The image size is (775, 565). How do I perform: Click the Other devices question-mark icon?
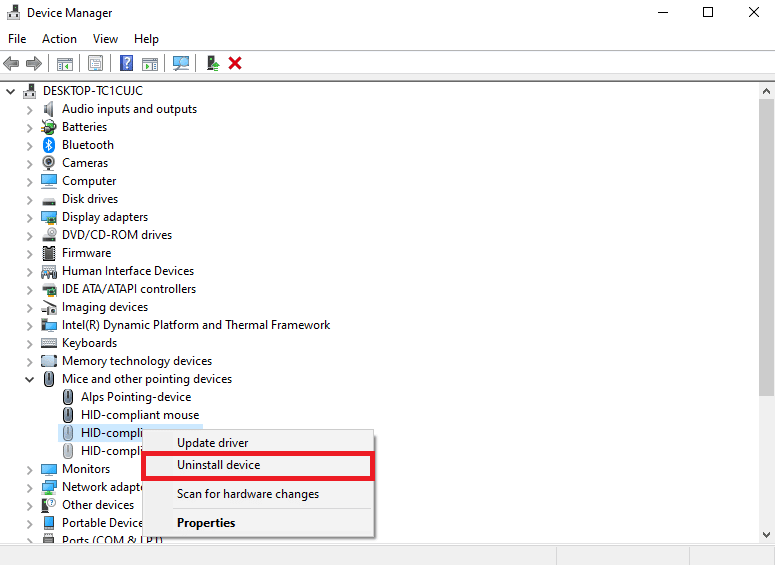48,505
